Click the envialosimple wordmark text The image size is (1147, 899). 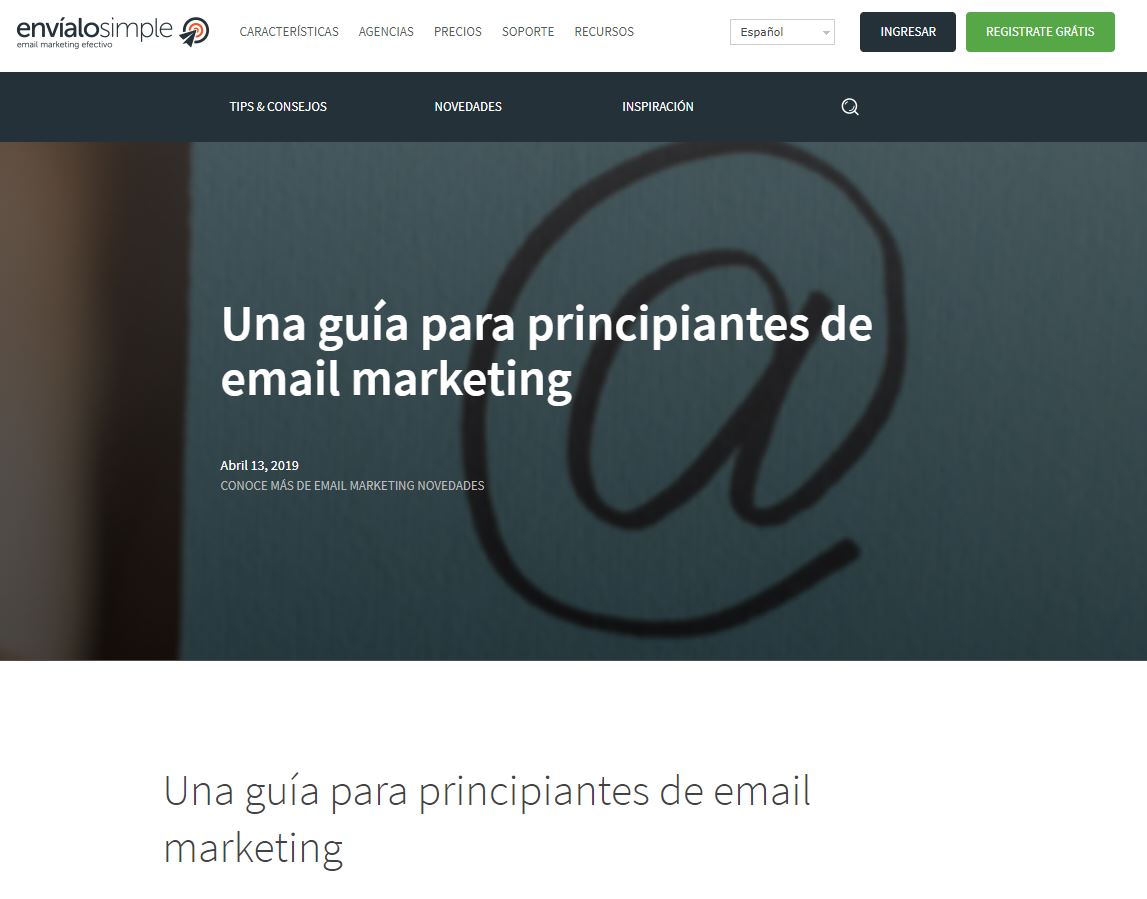pyautogui.click(x=94, y=29)
